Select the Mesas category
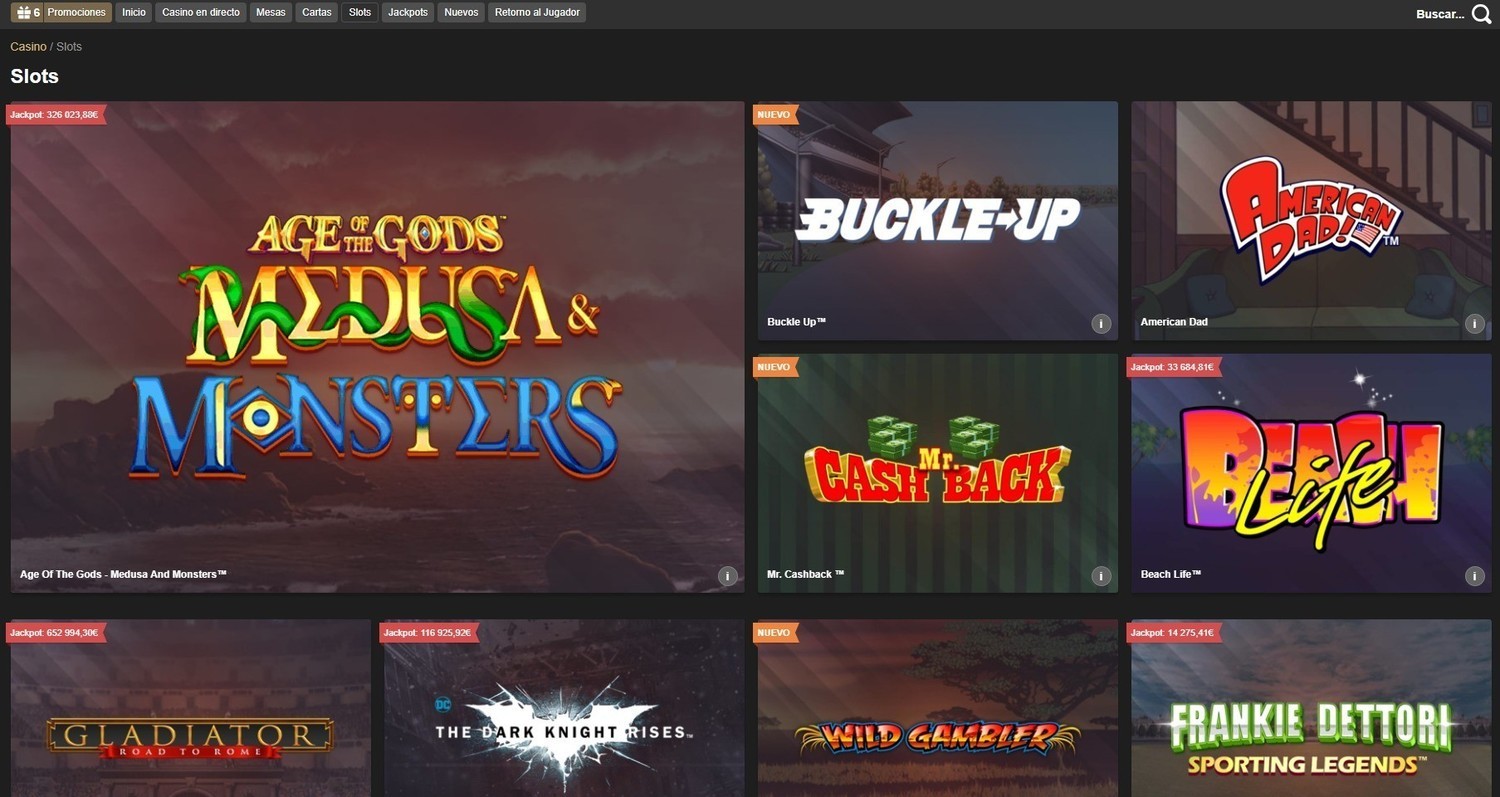Image resolution: width=1500 pixels, height=797 pixels. point(271,13)
